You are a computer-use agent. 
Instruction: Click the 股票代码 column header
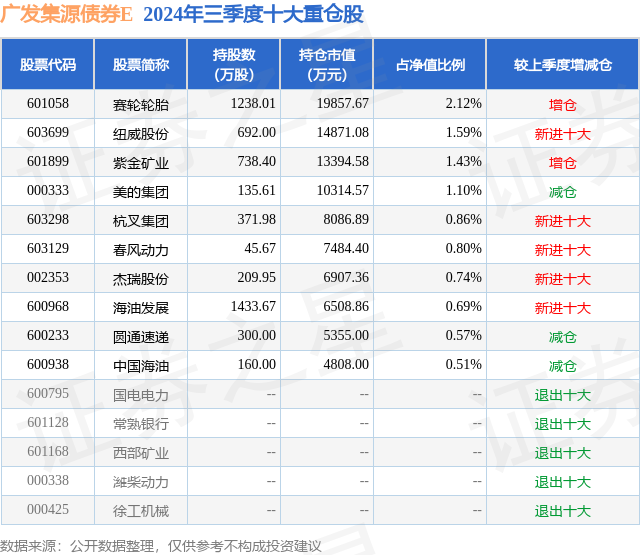click(48, 64)
